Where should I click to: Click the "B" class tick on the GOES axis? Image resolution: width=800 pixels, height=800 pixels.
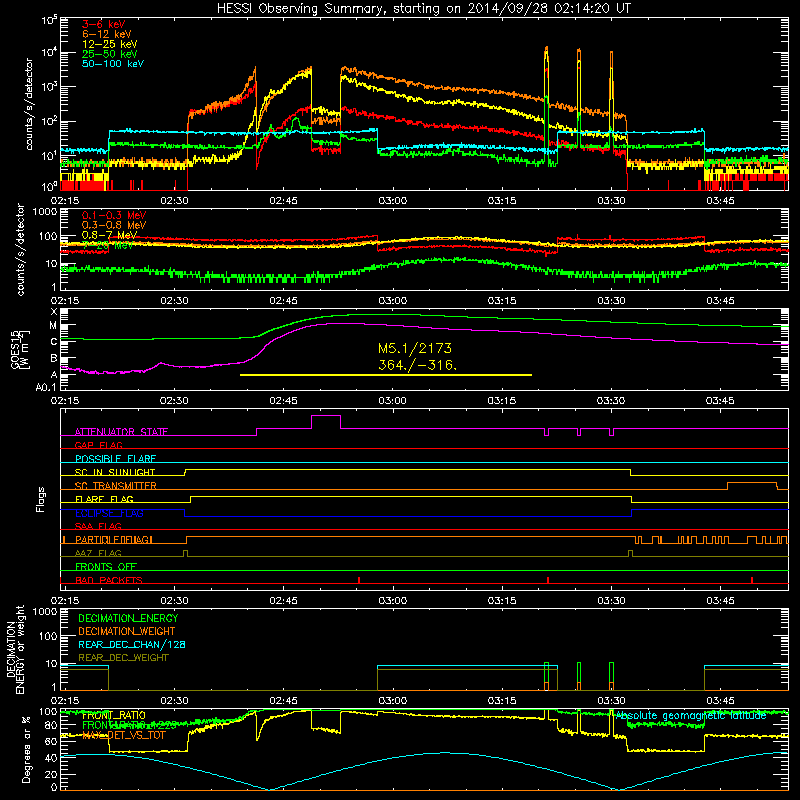[x=54, y=358]
